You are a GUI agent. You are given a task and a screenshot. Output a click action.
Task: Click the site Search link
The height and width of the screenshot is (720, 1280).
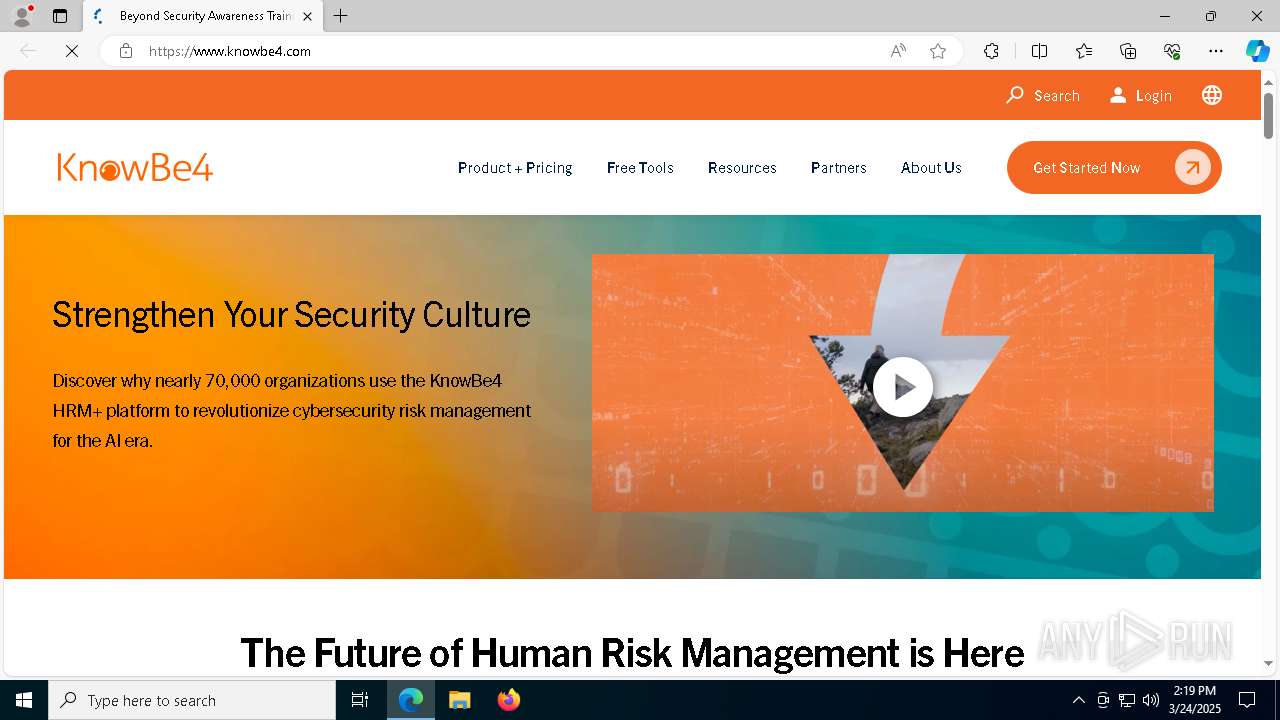pyautogui.click(x=1043, y=95)
